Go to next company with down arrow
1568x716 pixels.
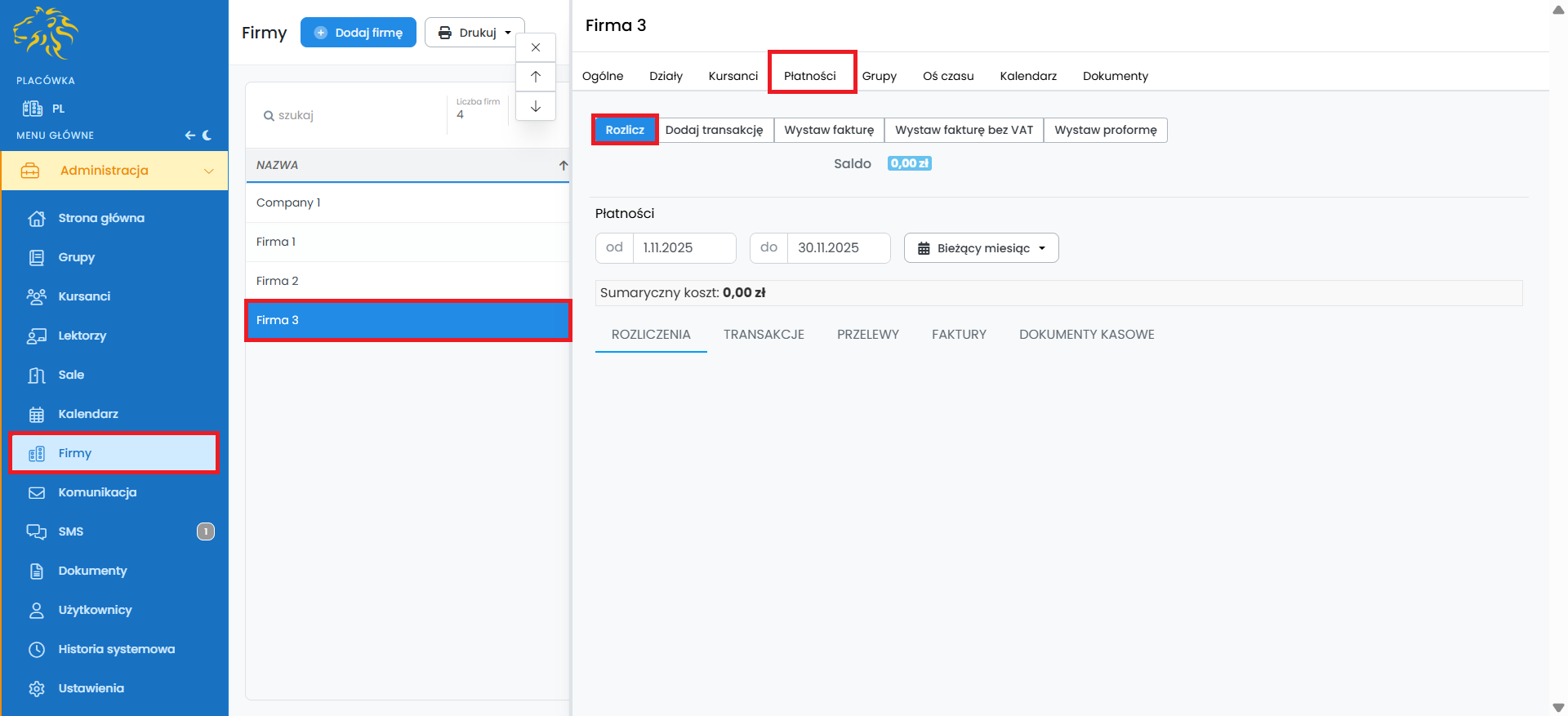(536, 106)
